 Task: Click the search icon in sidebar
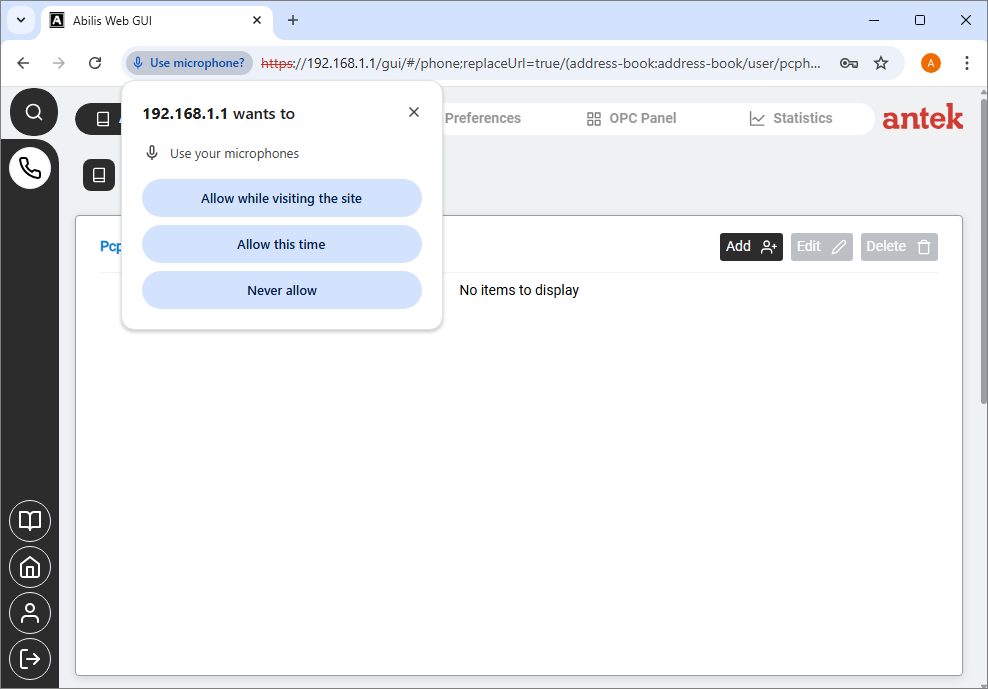[x=34, y=112]
